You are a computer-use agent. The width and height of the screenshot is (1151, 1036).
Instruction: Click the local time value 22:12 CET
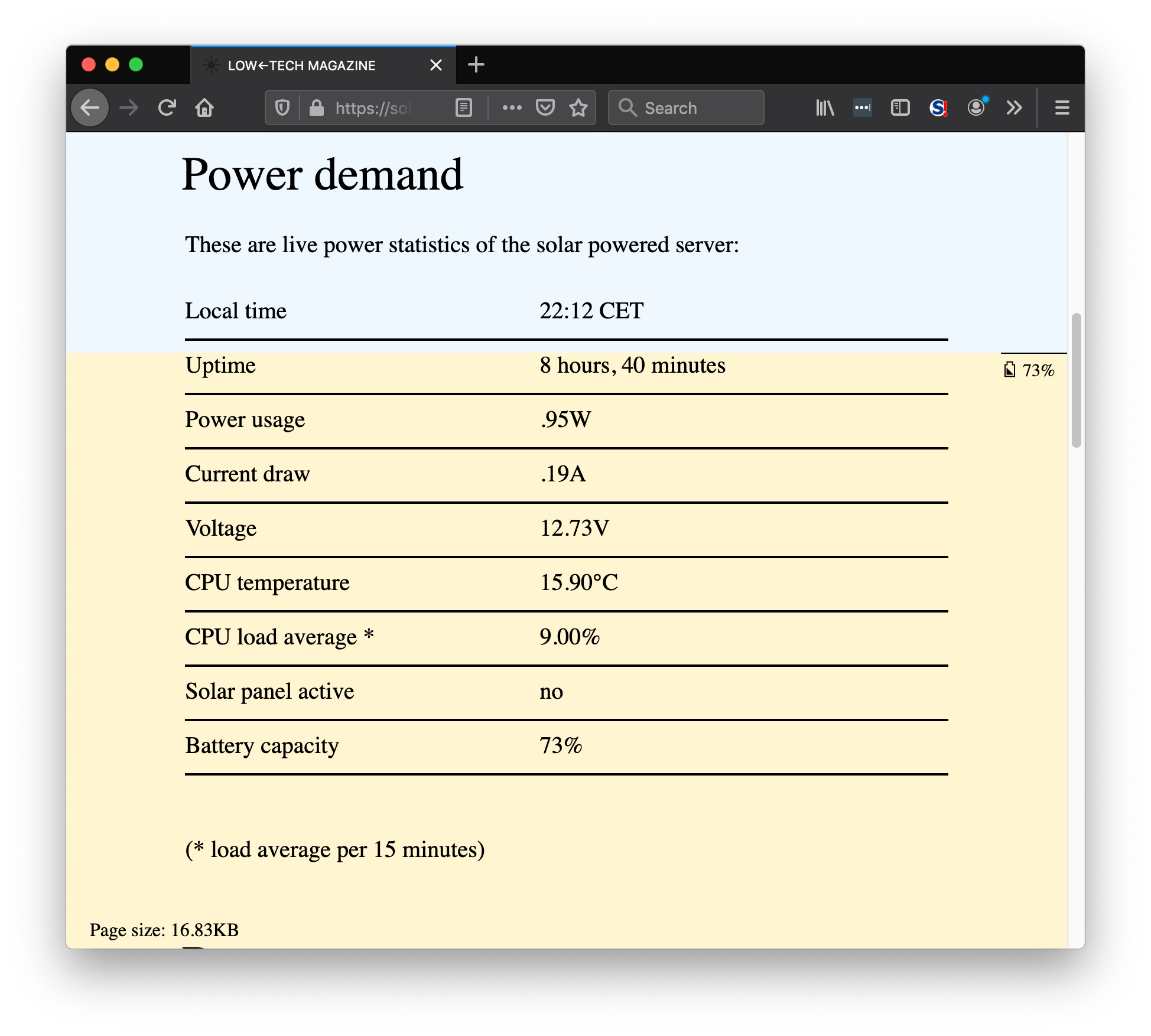click(591, 311)
